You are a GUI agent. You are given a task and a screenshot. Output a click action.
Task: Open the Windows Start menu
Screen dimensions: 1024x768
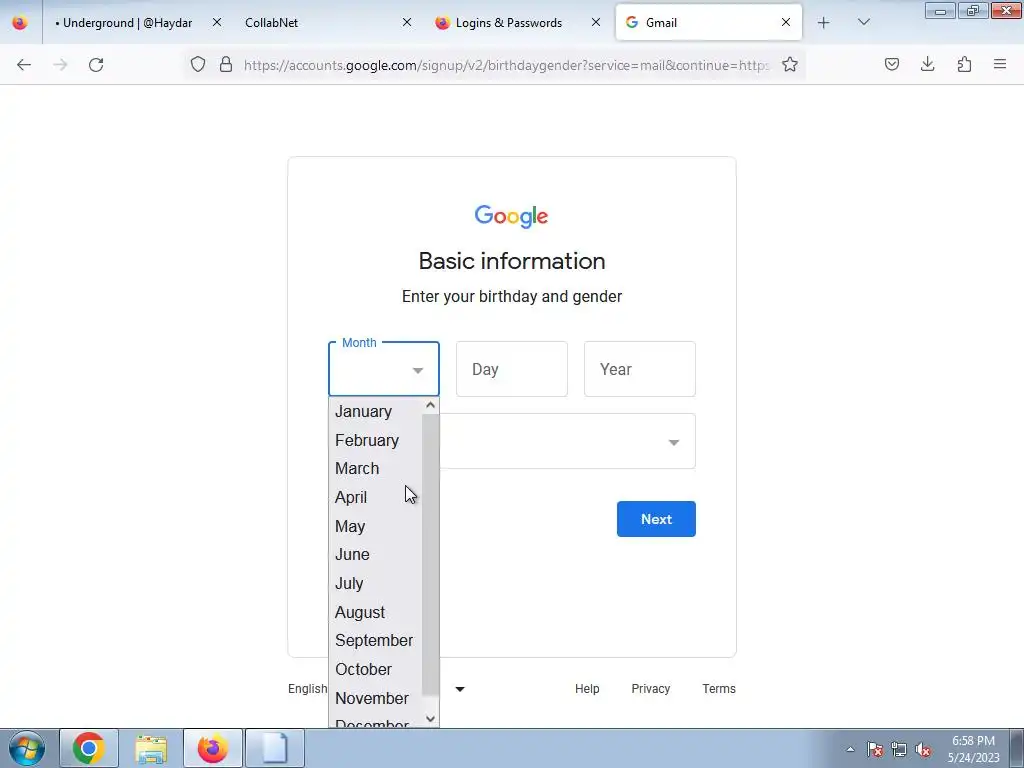tap(26, 748)
